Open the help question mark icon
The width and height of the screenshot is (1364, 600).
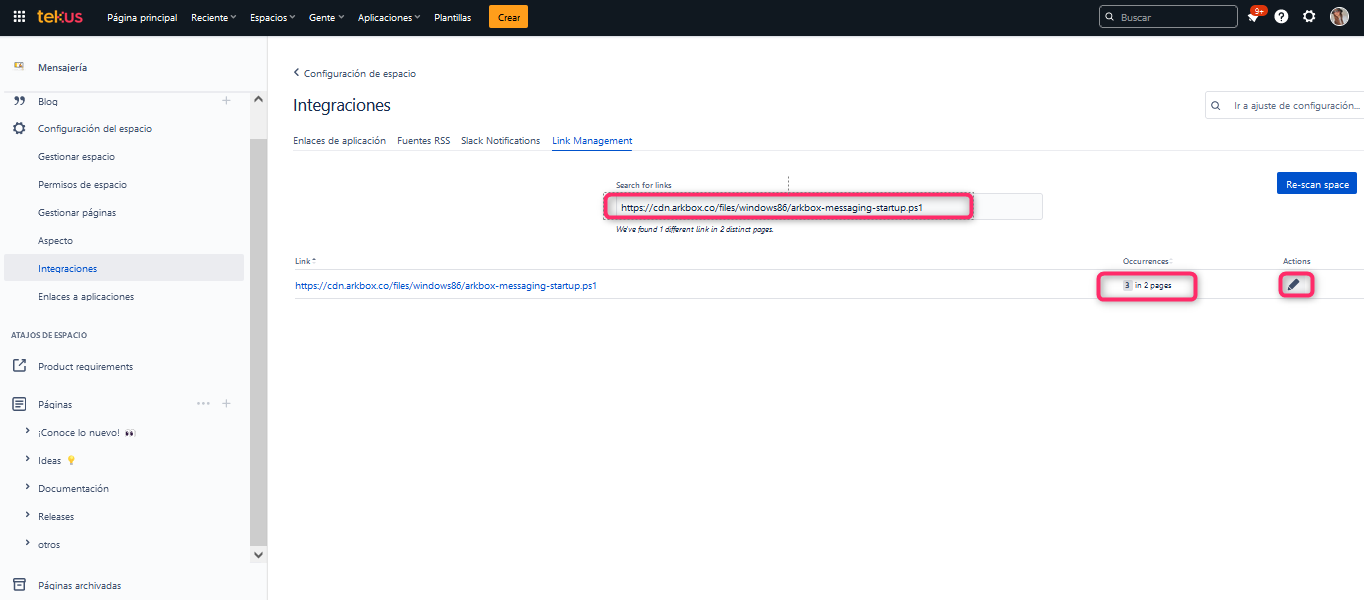pyautogui.click(x=1281, y=17)
